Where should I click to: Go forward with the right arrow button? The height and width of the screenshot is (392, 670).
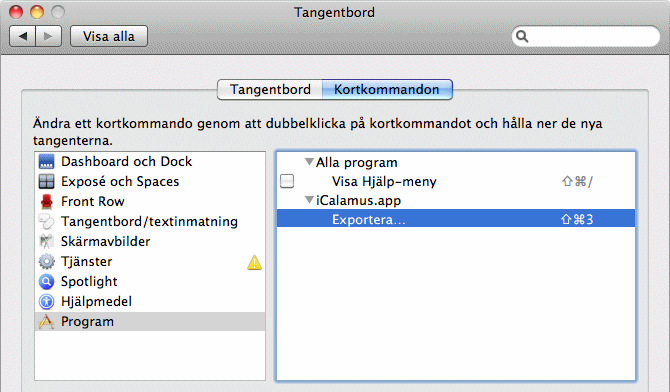[x=49, y=36]
